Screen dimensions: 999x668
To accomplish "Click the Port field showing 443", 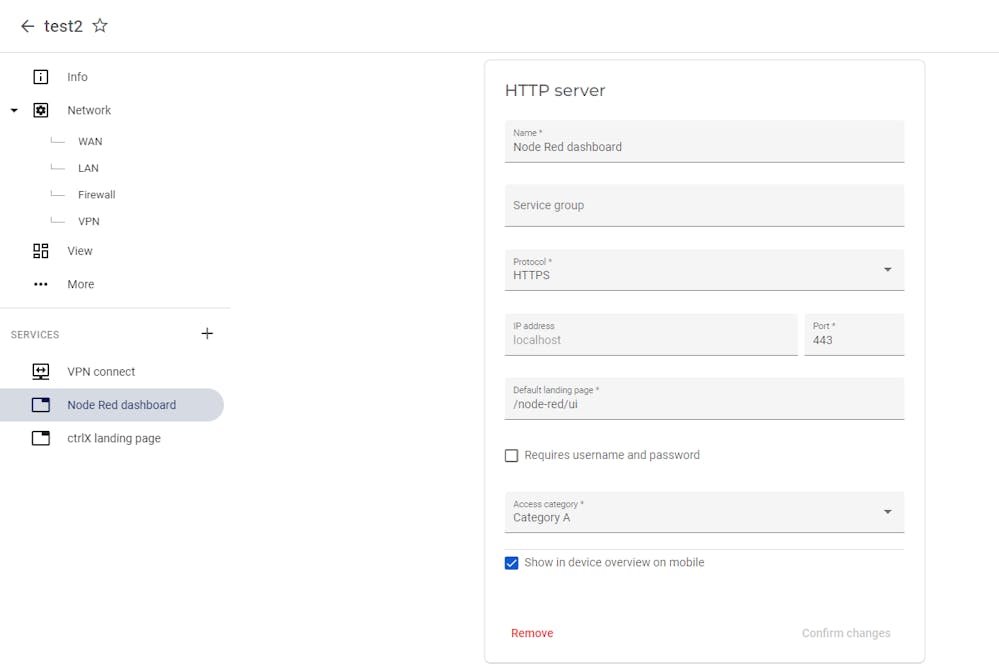I will tap(854, 334).
